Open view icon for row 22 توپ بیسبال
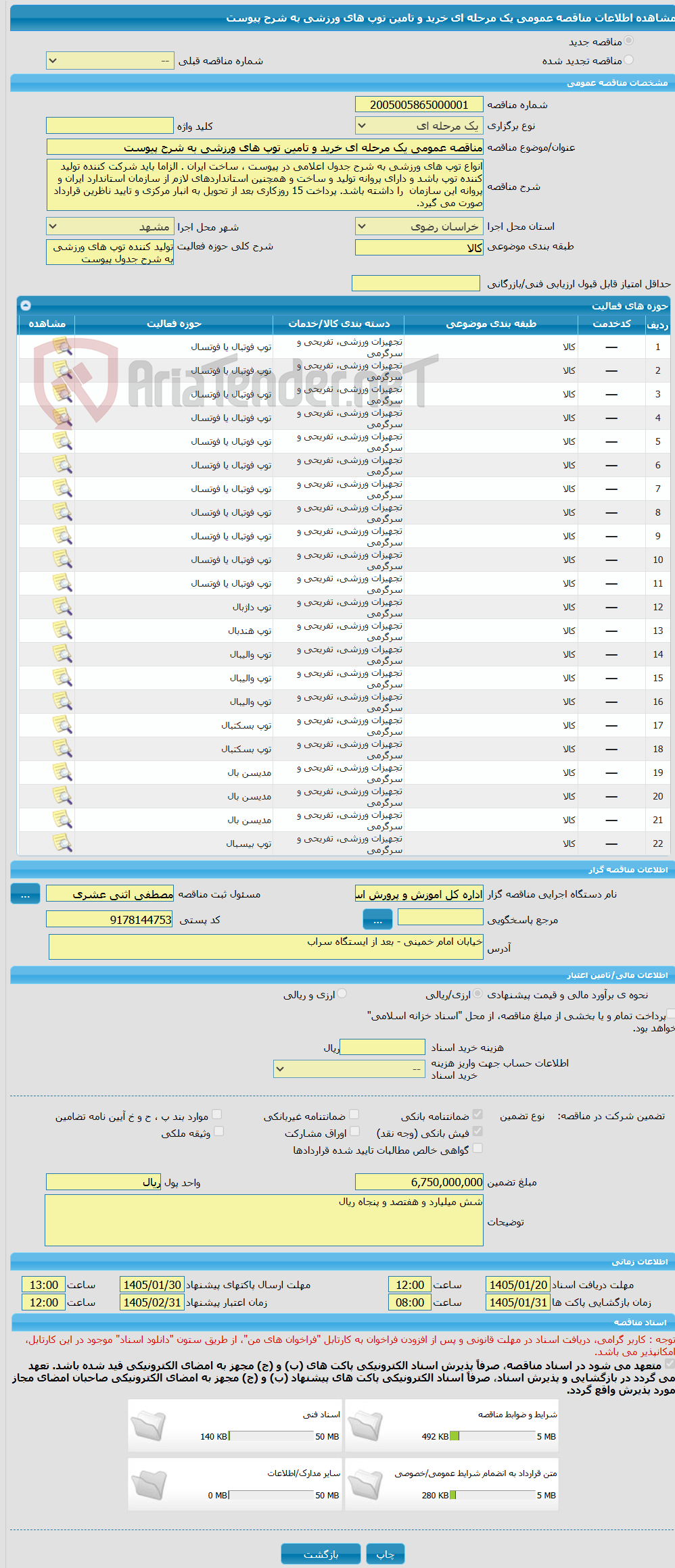The height and width of the screenshot is (1568, 675). click(x=62, y=843)
